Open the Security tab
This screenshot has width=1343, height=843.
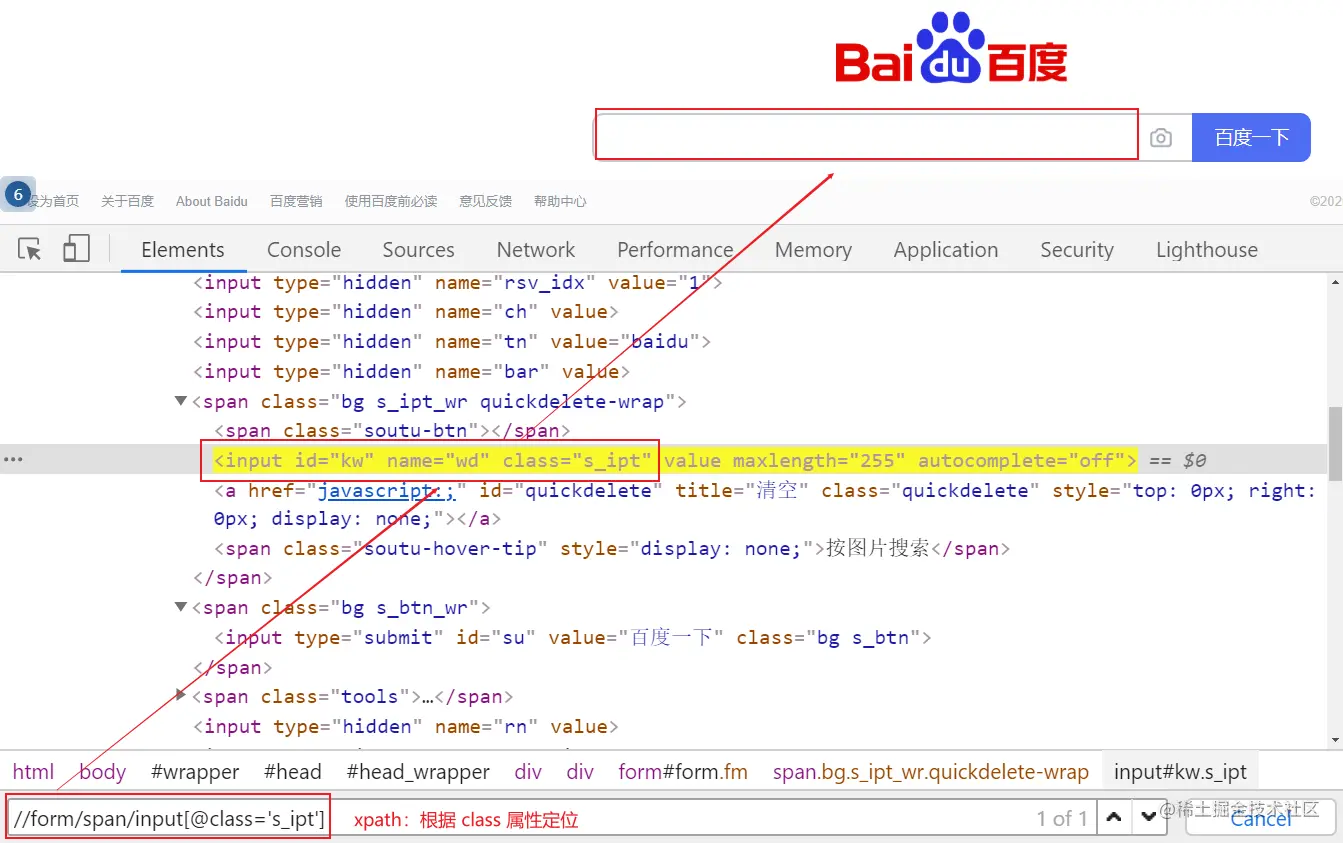1077,250
